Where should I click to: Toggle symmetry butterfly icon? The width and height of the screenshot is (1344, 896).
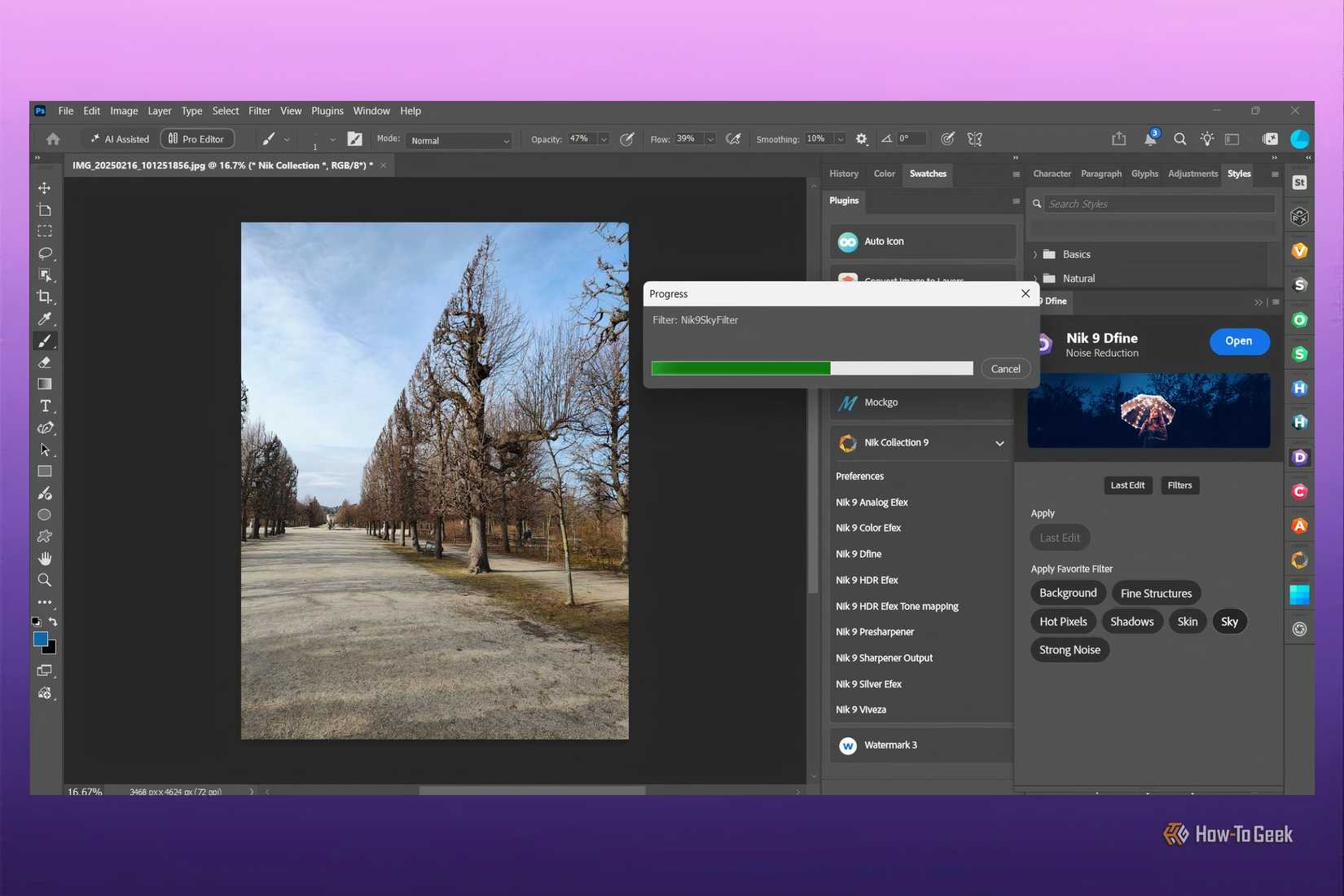[975, 139]
